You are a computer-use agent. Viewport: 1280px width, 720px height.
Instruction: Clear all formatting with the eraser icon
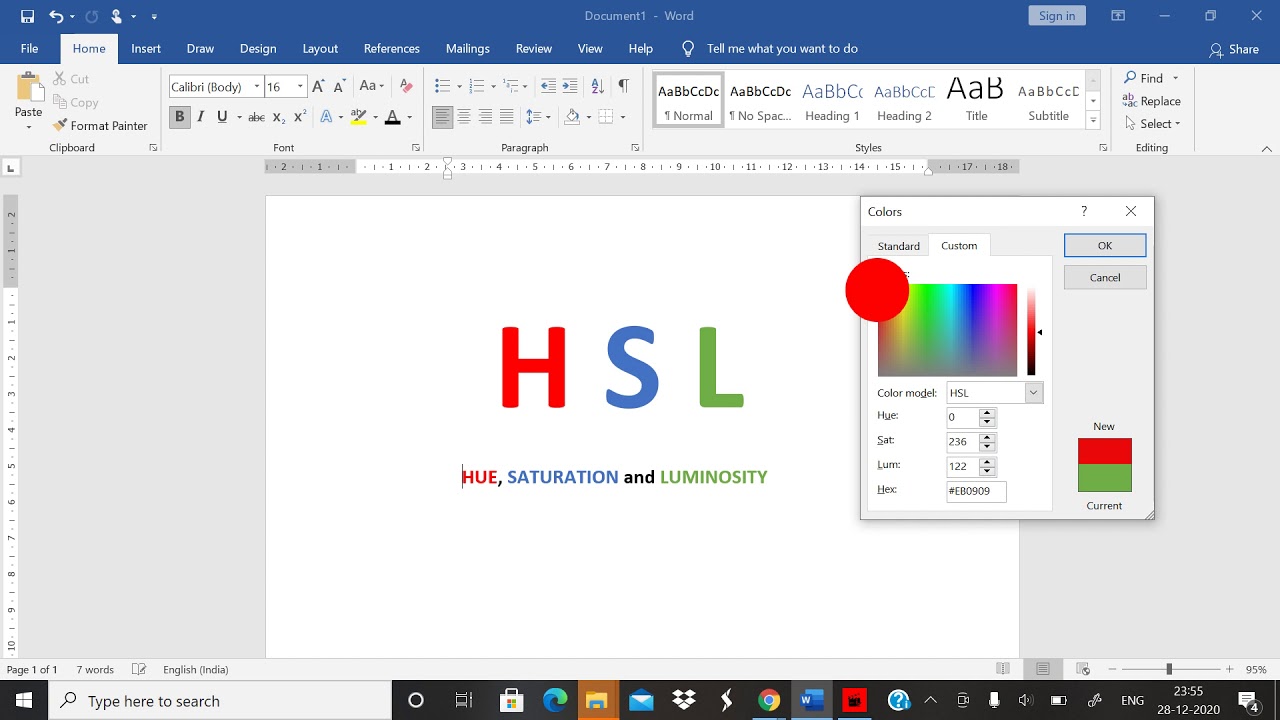coord(406,86)
